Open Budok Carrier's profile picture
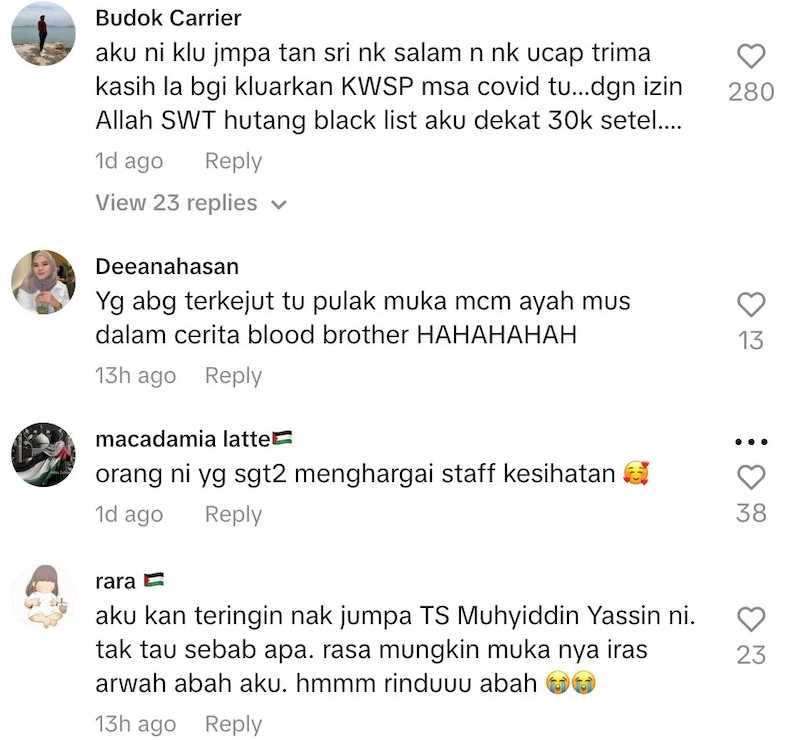The width and height of the screenshot is (792, 740). [x=43, y=33]
